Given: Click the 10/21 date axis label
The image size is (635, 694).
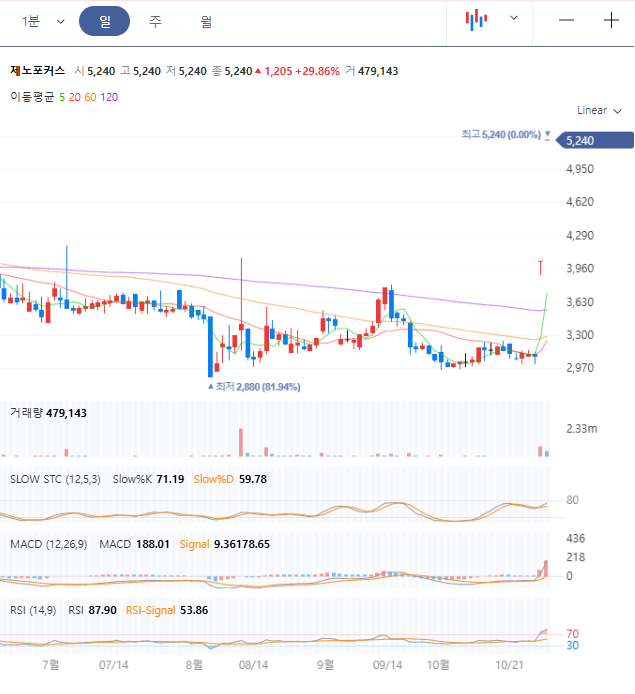Looking at the screenshot, I should [x=509, y=665].
